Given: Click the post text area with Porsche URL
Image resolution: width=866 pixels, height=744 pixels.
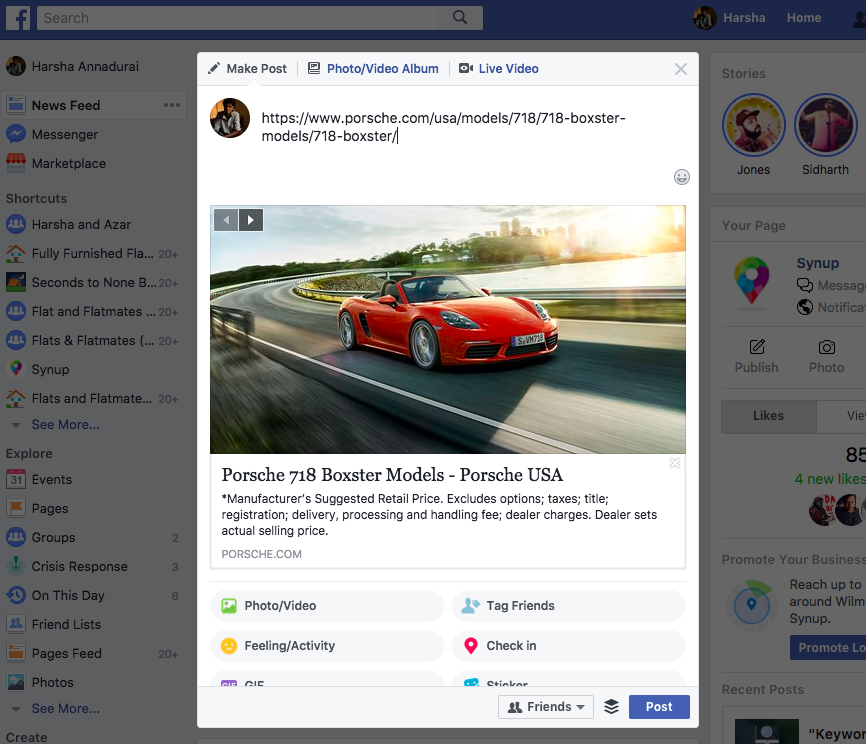Looking at the screenshot, I should pos(443,127).
